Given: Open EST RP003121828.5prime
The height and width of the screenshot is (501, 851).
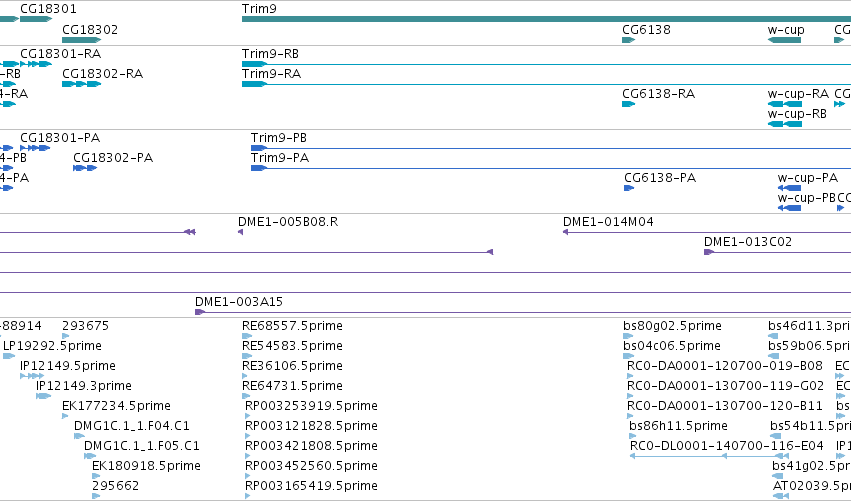Looking at the screenshot, I should pos(311,426).
